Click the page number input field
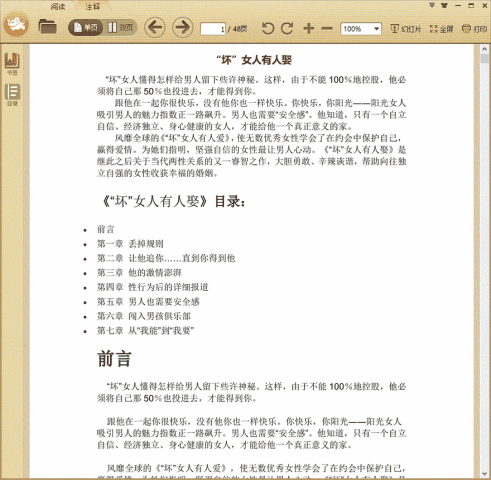This screenshot has width=491, height=480. tap(213, 29)
